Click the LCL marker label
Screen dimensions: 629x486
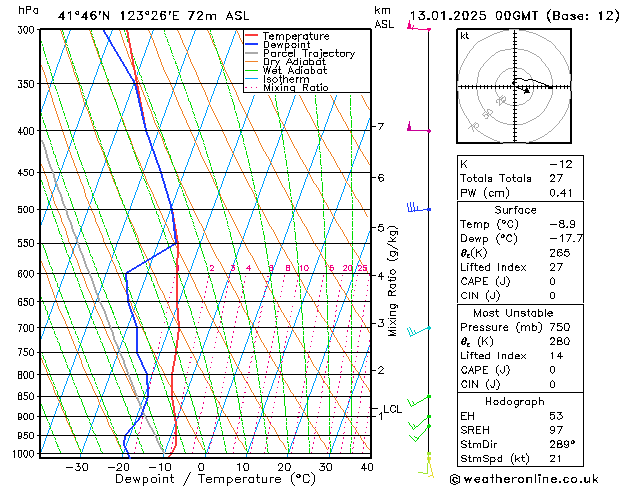tap(392, 409)
